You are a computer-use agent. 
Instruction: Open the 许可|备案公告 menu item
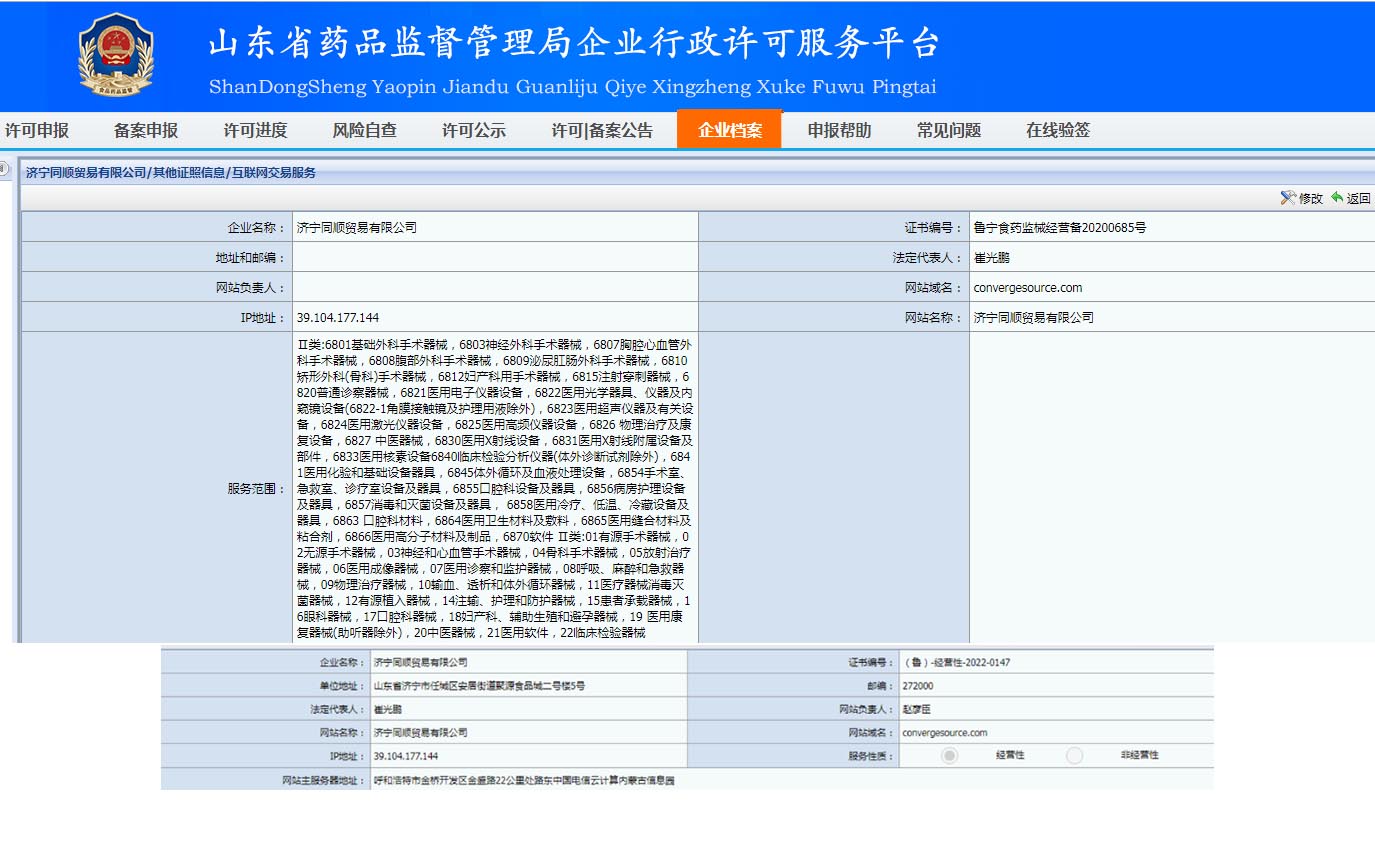coord(602,130)
